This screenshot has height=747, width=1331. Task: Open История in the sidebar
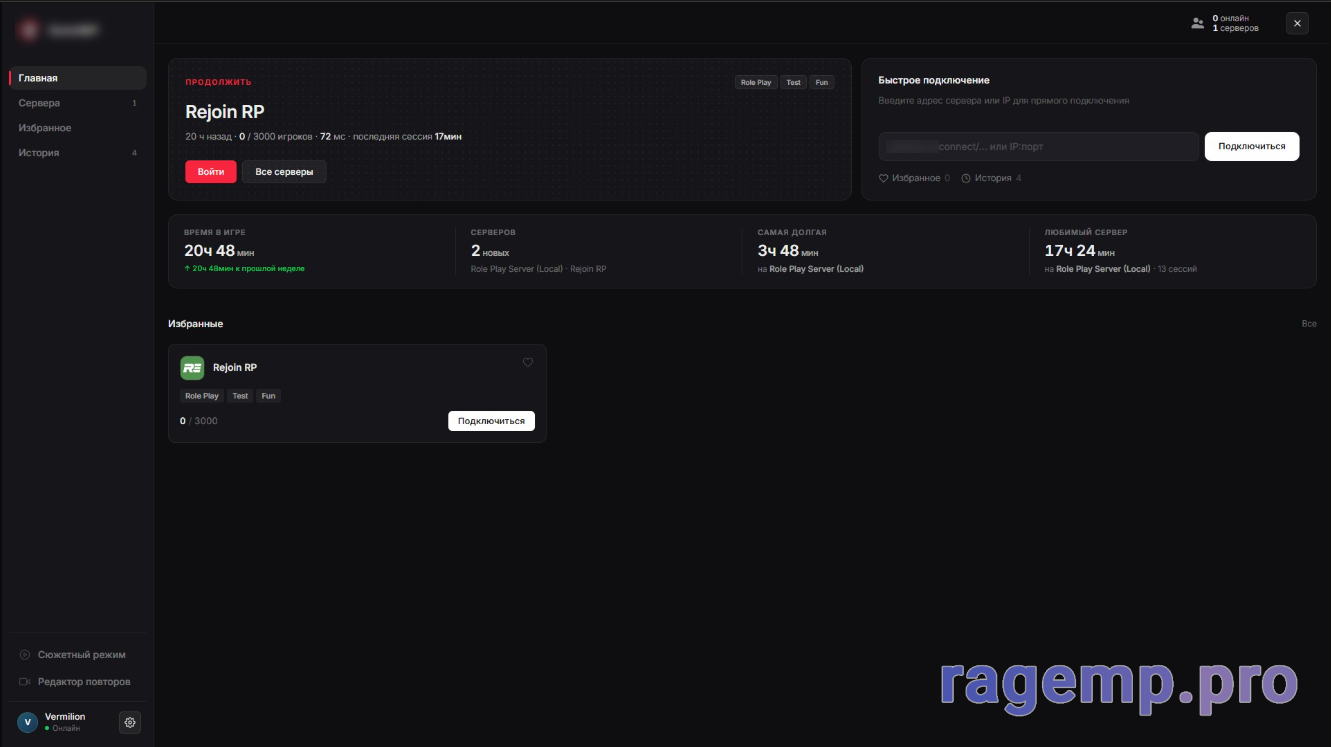coord(78,153)
